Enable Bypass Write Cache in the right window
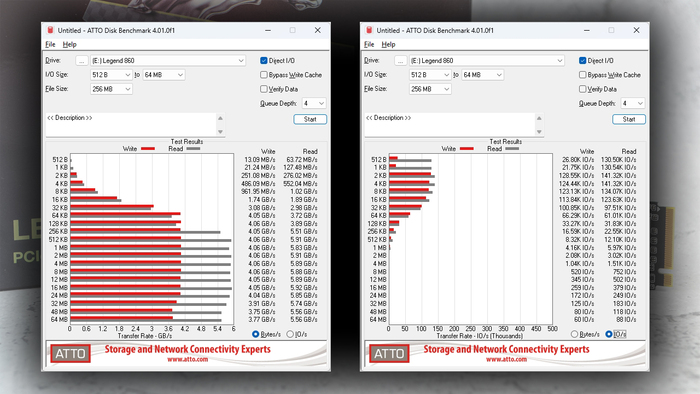 pos(583,75)
